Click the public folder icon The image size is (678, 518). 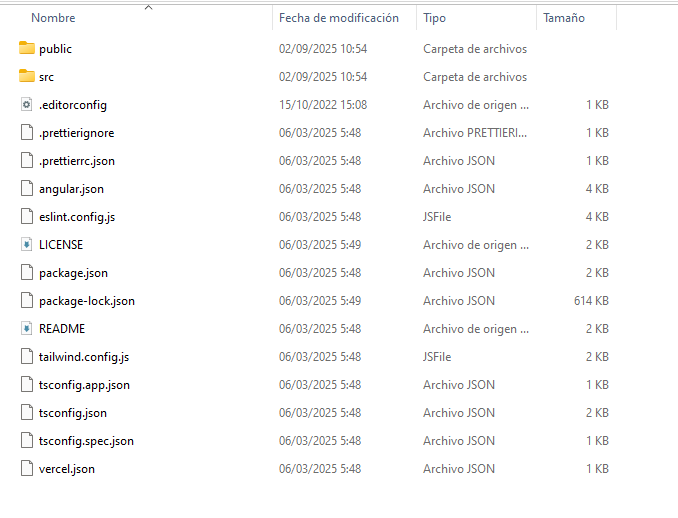click(27, 48)
